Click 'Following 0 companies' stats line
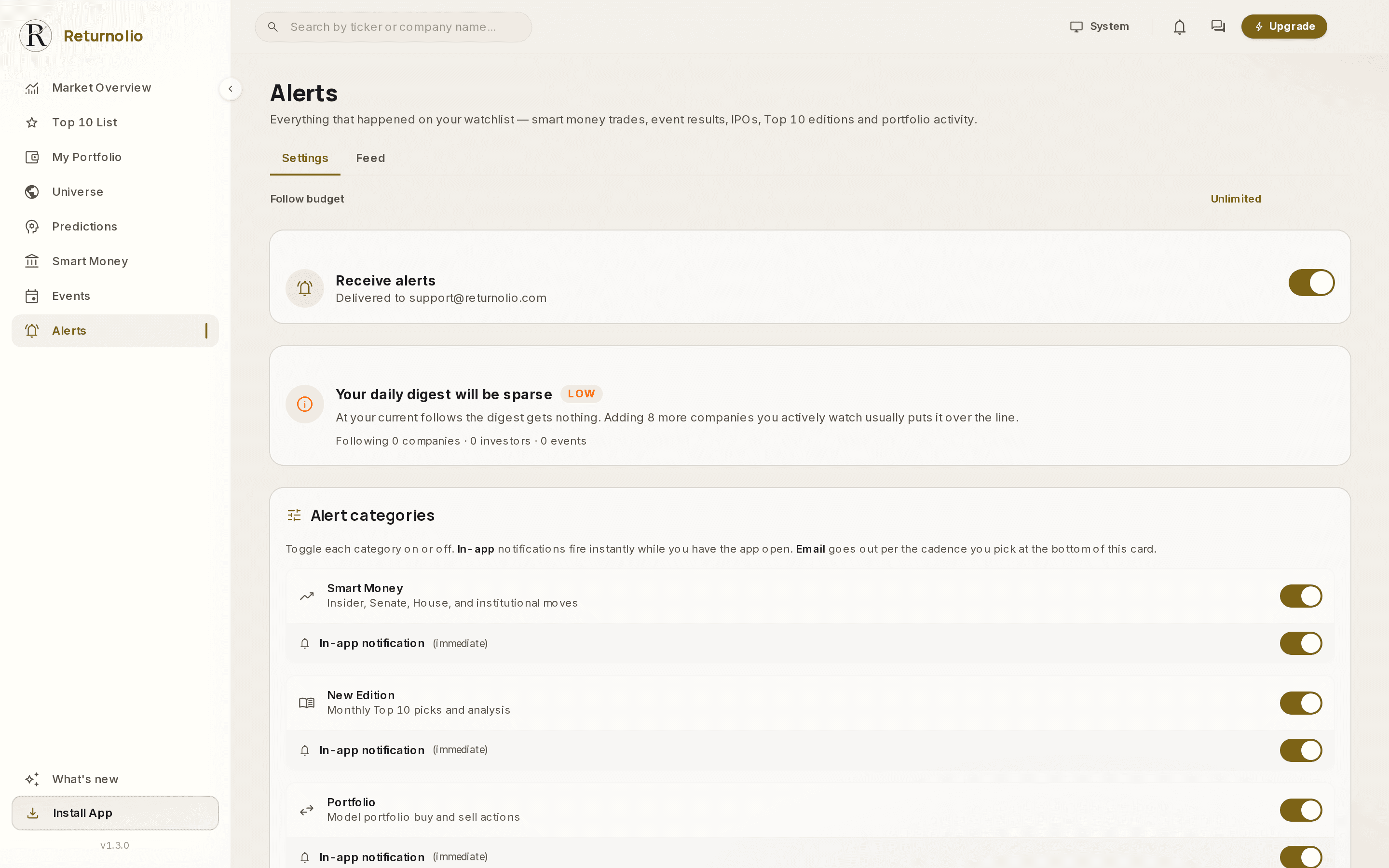This screenshot has height=868, width=1389. click(x=461, y=441)
